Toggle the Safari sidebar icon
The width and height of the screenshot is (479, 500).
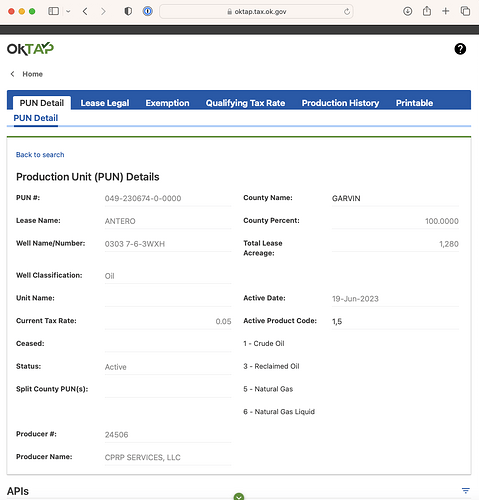coord(54,11)
